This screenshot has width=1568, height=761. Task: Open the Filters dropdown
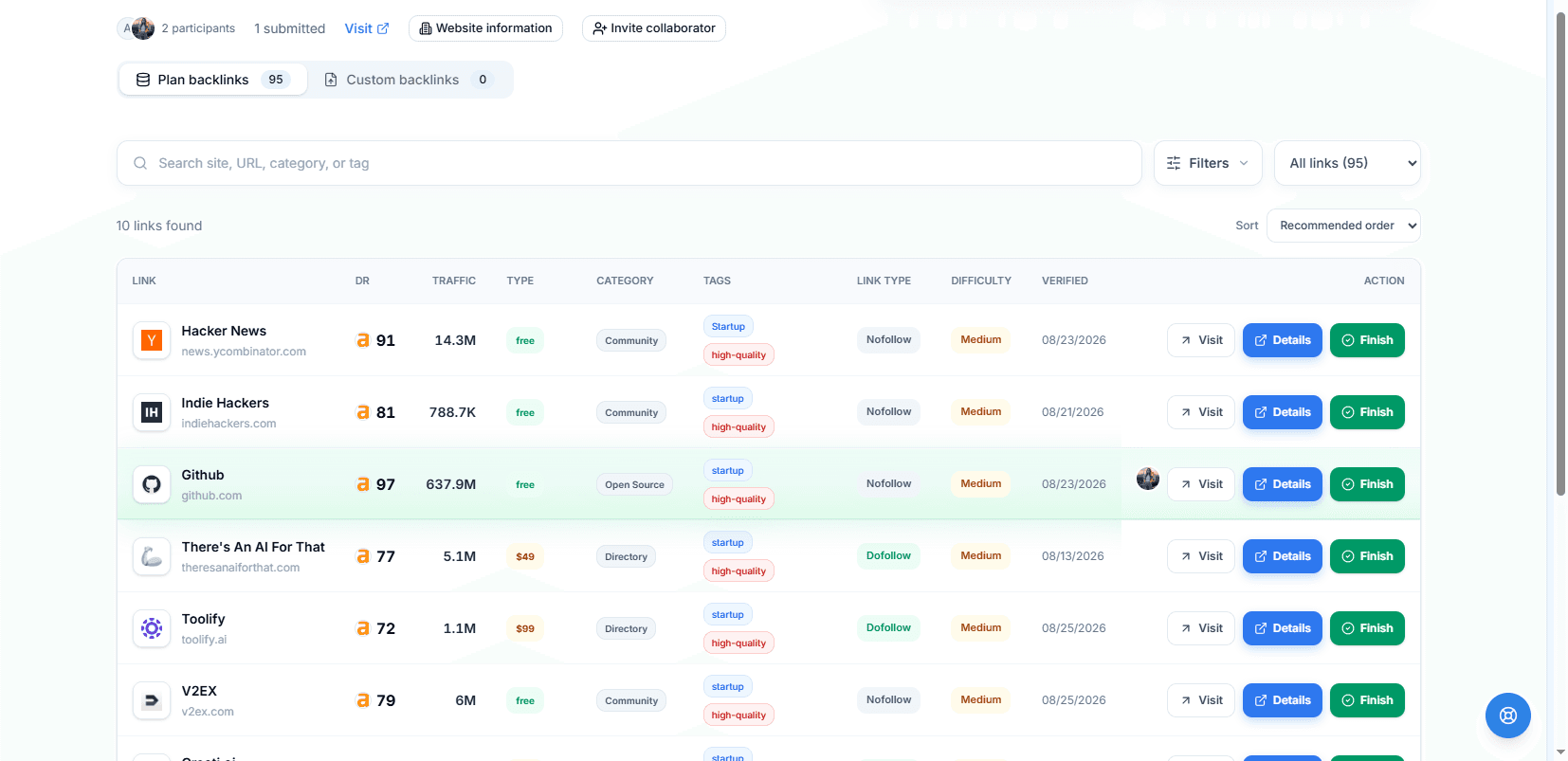point(1208,163)
